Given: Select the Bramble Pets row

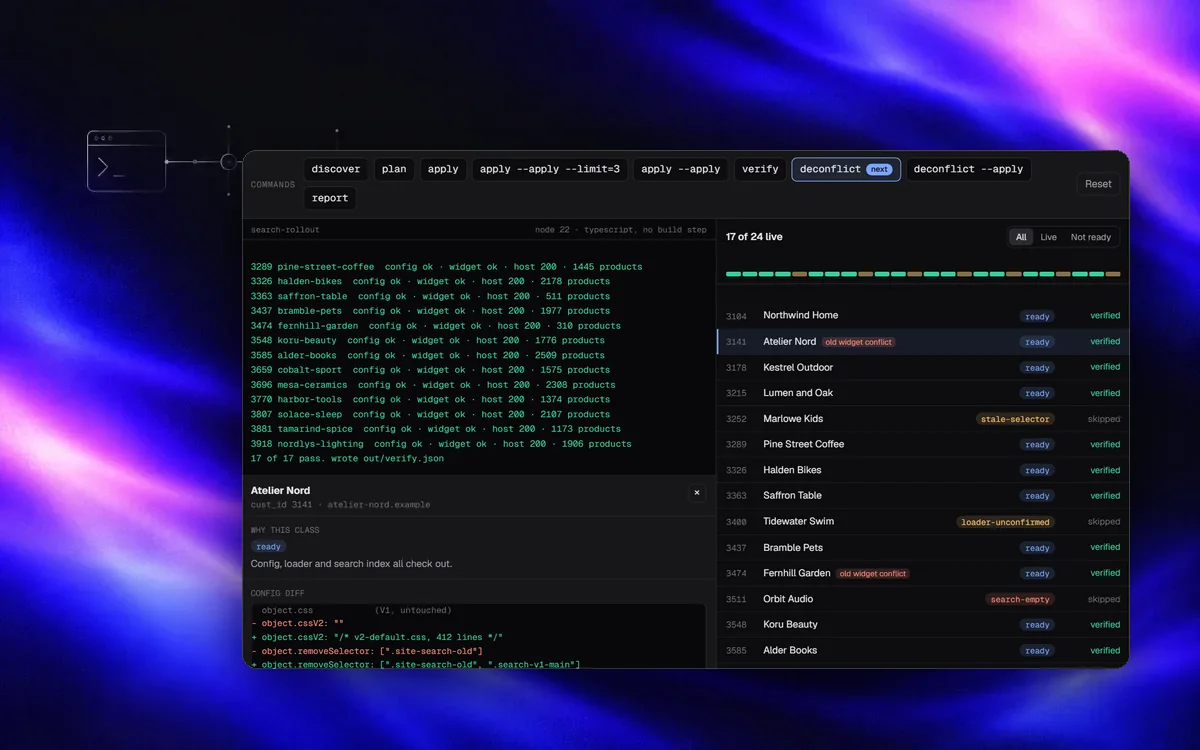Looking at the screenshot, I should tap(923, 548).
